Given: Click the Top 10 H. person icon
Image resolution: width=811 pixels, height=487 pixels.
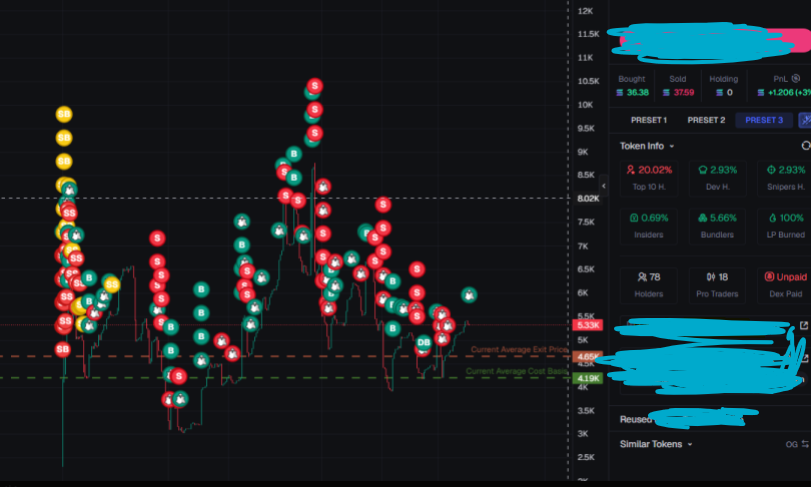Looking at the screenshot, I should click(630, 170).
